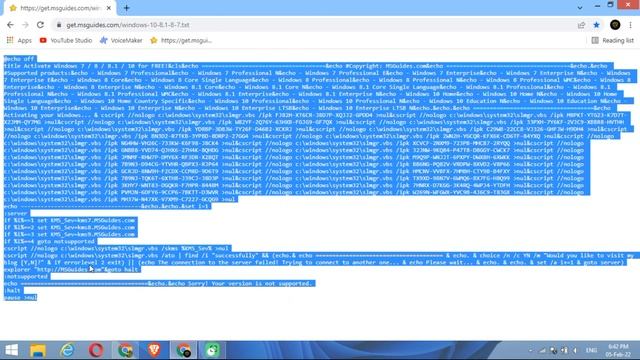Click the 'pause >nul' last line
This screenshot has height=360, width=640.
[x=20, y=298]
